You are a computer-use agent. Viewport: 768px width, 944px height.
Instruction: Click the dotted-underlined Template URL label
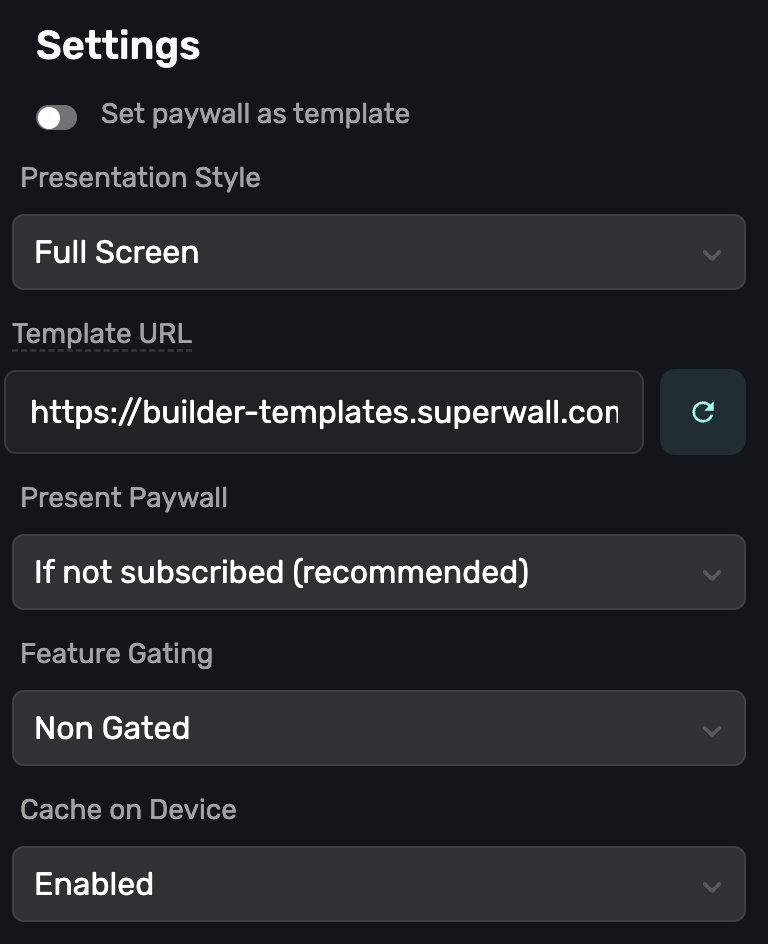coord(102,334)
